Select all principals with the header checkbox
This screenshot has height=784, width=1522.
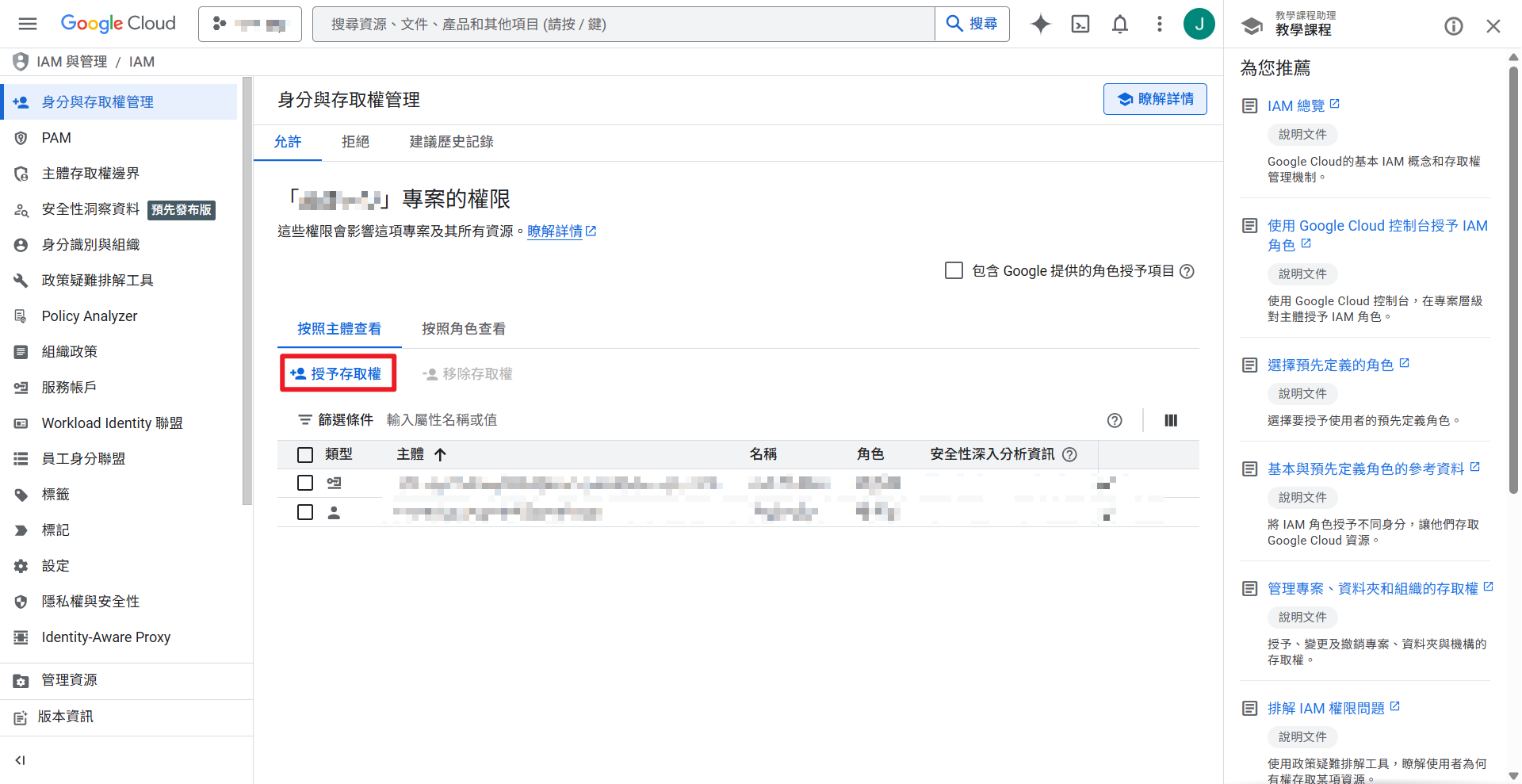[305, 454]
